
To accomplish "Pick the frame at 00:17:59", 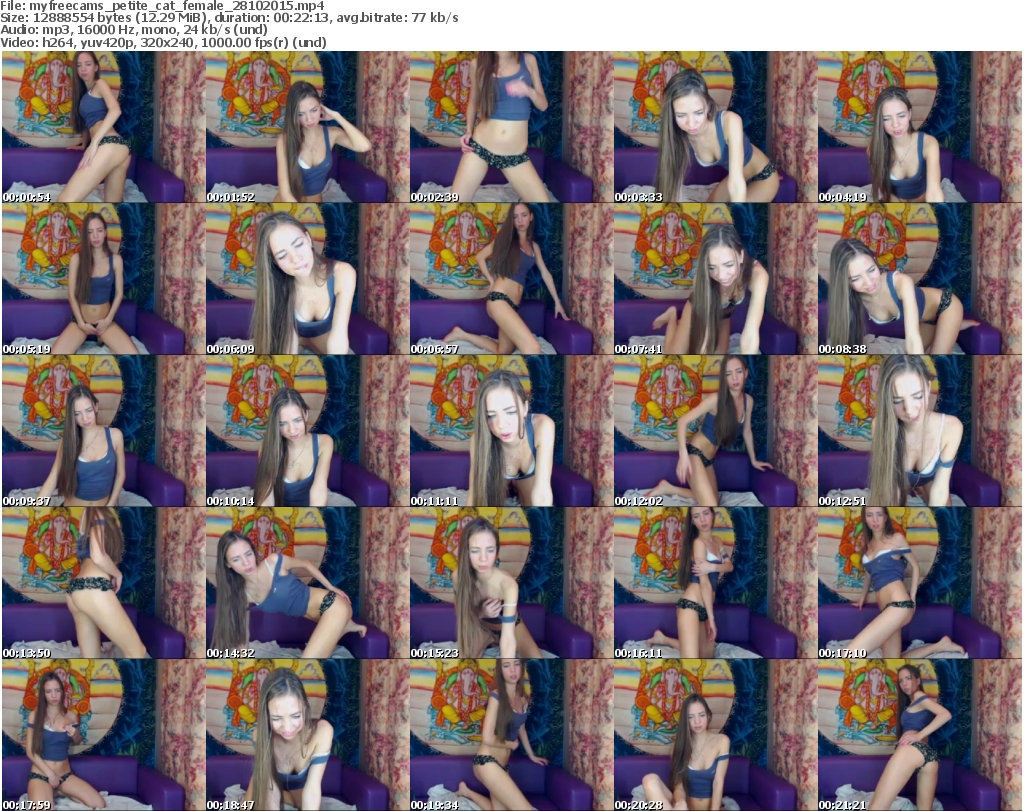I will [x=103, y=735].
